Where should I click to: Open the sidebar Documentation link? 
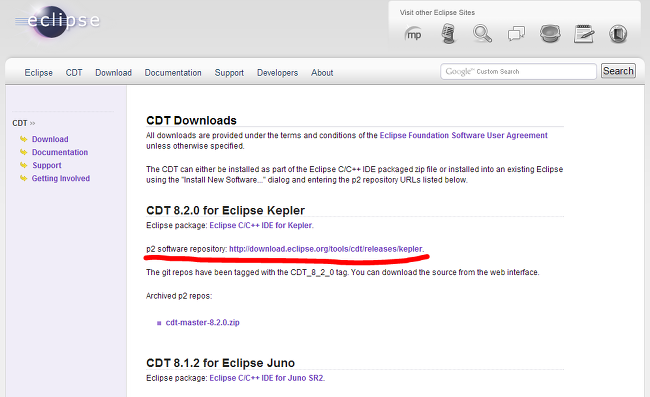[60, 152]
